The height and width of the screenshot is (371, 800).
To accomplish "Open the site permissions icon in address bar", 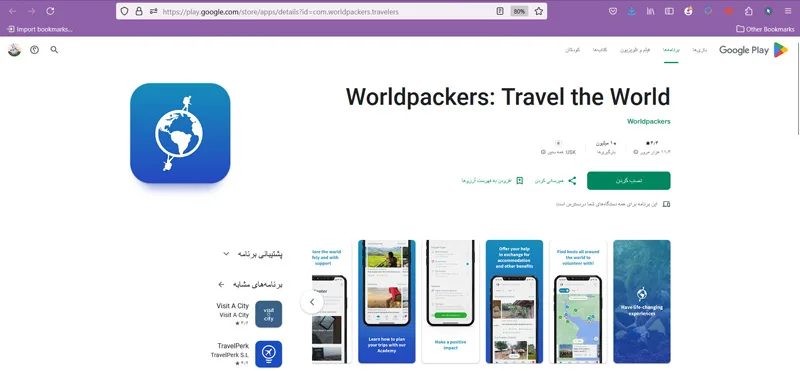I will [153, 11].
